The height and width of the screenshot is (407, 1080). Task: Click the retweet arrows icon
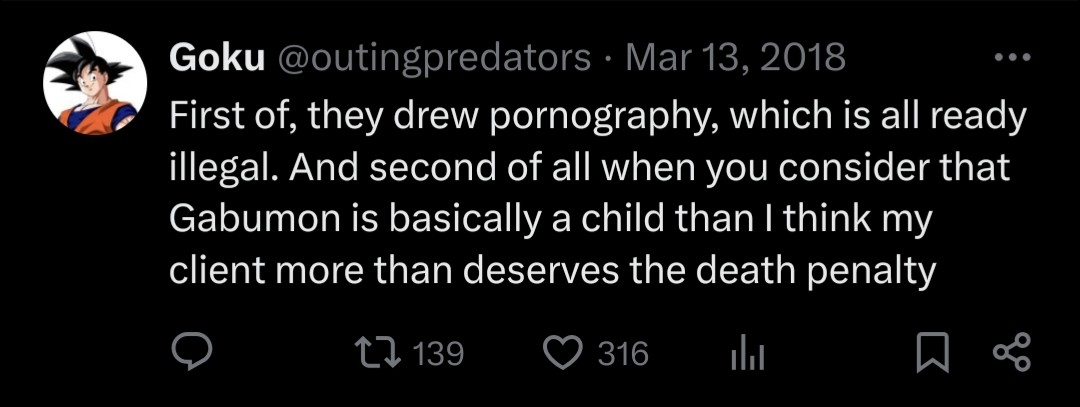click(381, 353)
